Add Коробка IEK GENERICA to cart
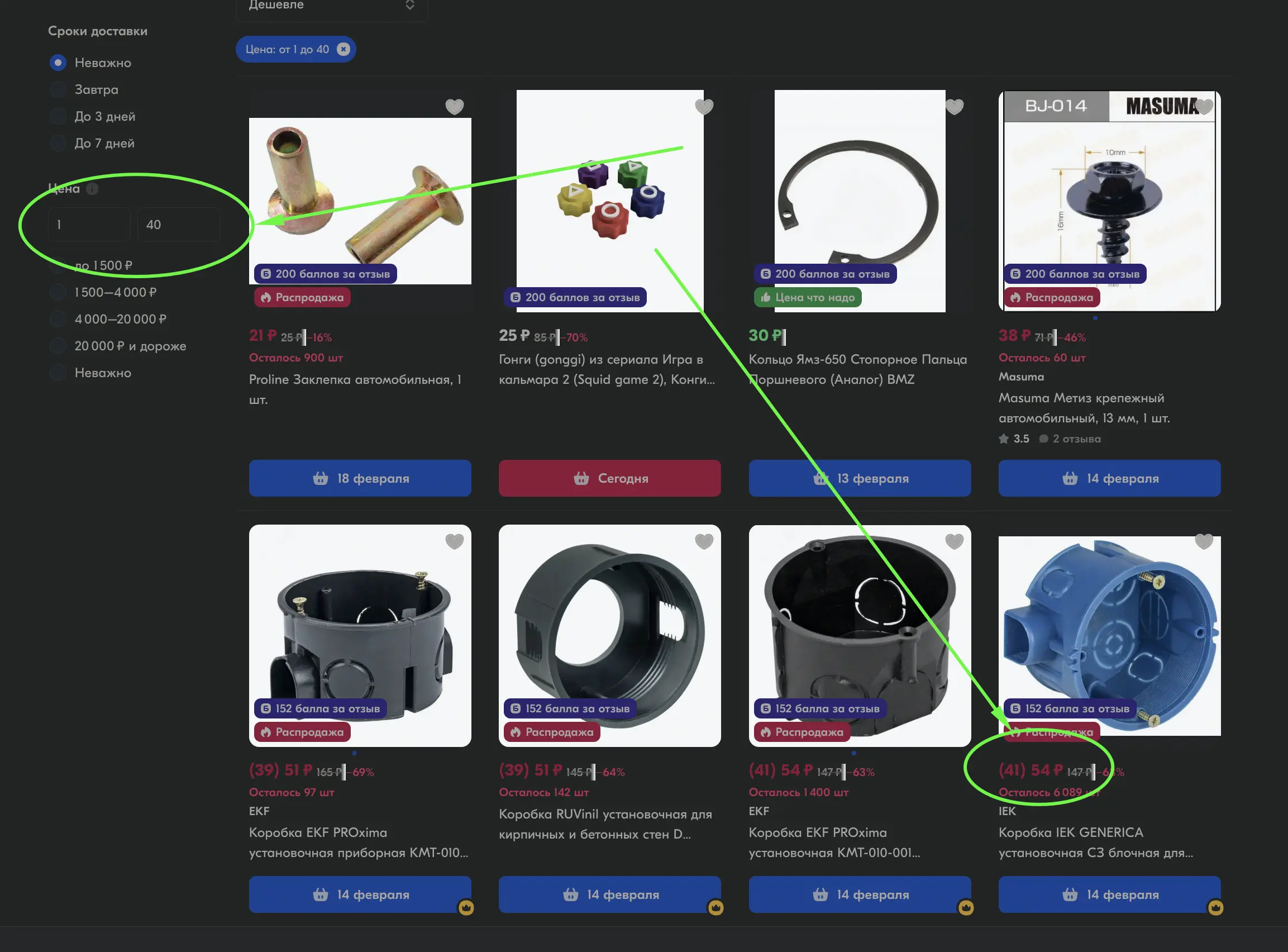The width and height of the screenshot is (1288, 952). click(1109, 894)
